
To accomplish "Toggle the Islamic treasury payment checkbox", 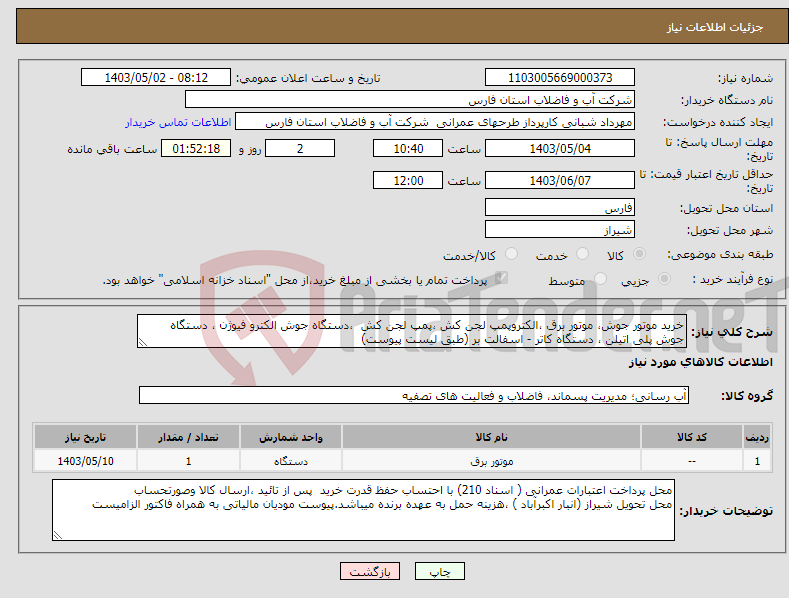I will pyautogui.click(x=501, y=278).
